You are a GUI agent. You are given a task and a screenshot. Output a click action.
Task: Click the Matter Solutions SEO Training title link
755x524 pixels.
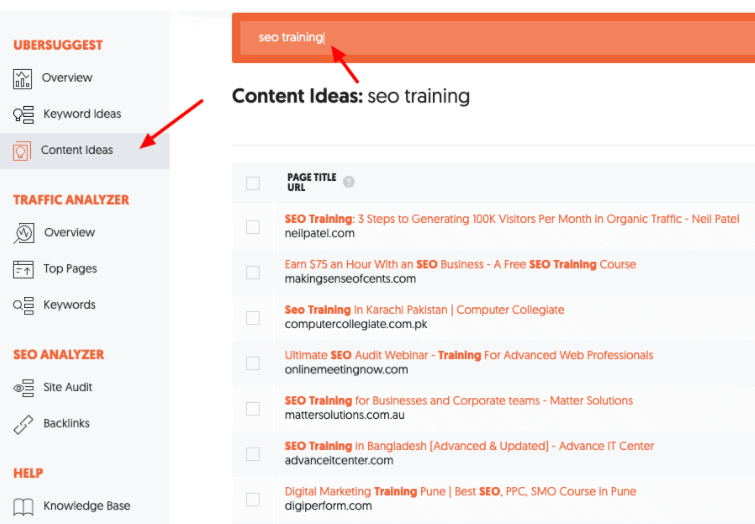point(458,401)
